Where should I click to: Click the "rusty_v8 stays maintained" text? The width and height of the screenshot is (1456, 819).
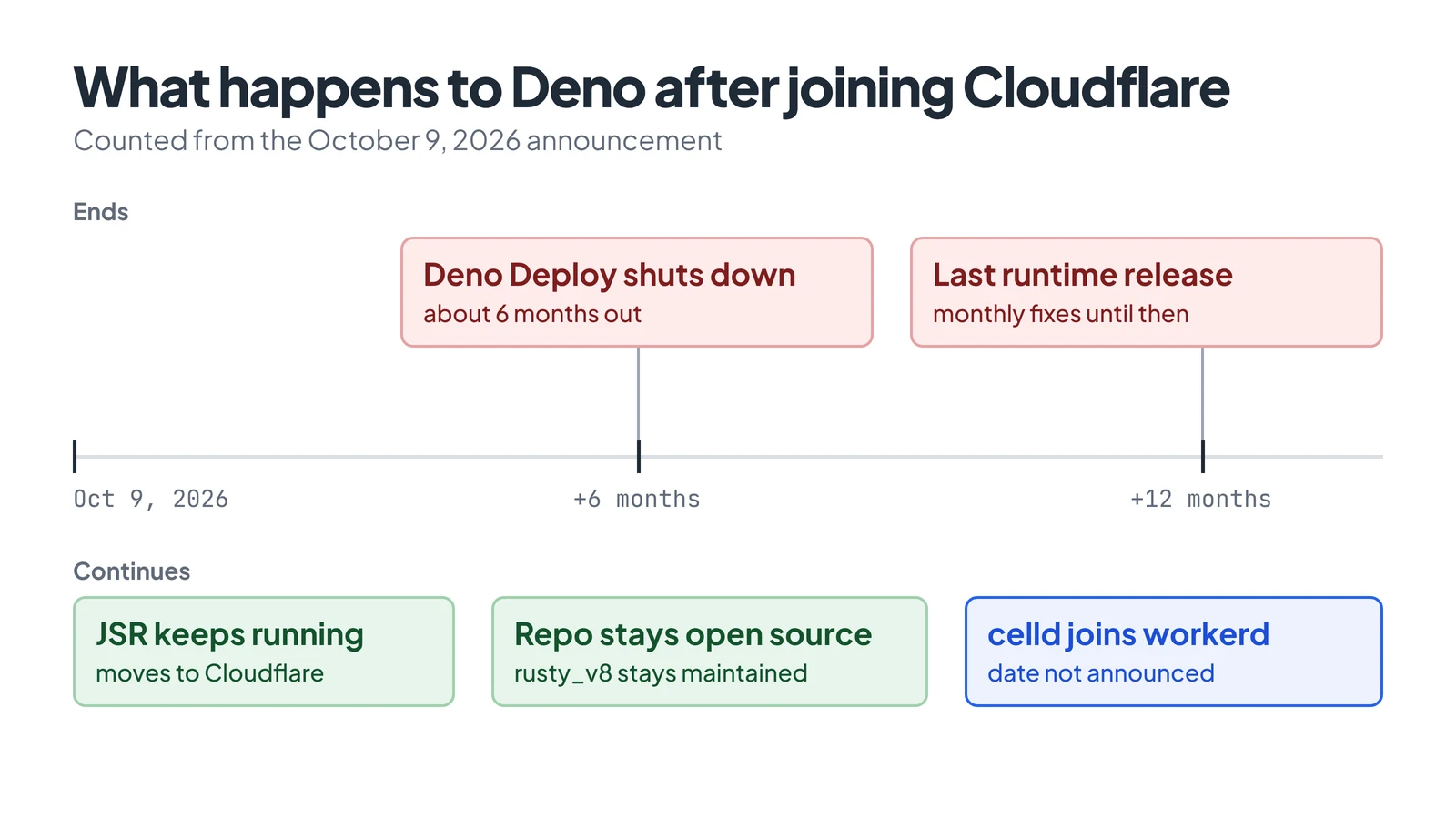click(x=661, y=673)
